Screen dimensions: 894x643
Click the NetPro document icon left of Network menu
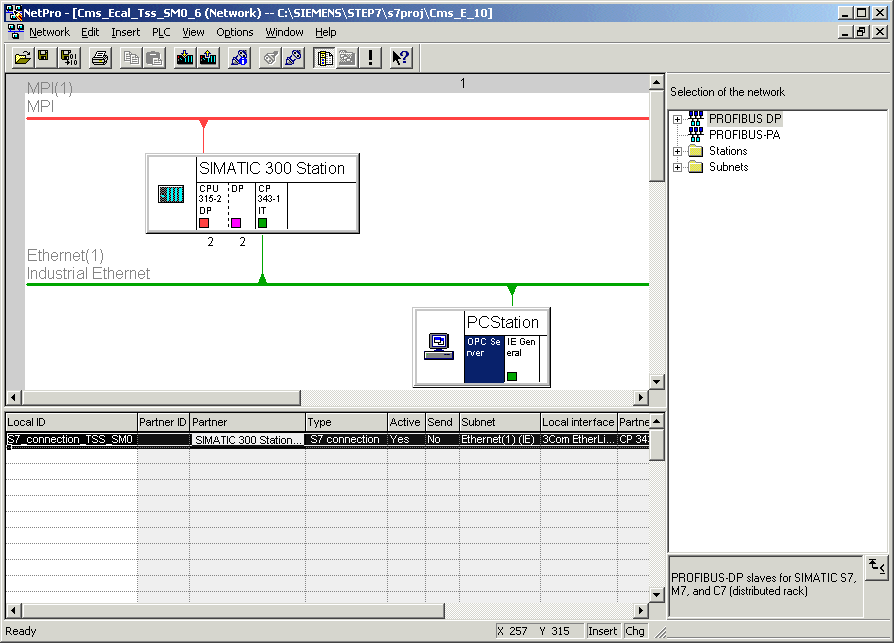tap(15, 32)
